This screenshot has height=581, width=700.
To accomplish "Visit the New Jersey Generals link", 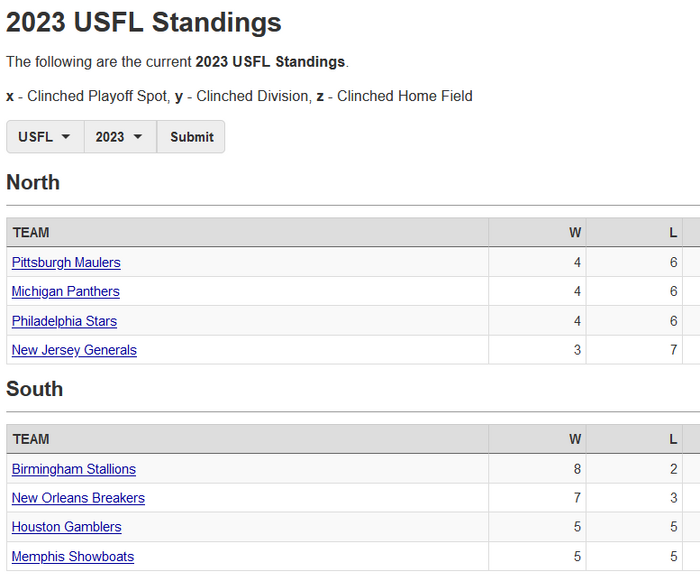I will 74,350.
